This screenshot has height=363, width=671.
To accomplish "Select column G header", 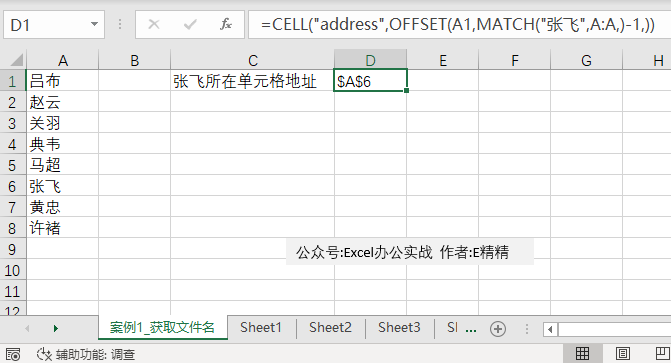I will pos(586,60).
